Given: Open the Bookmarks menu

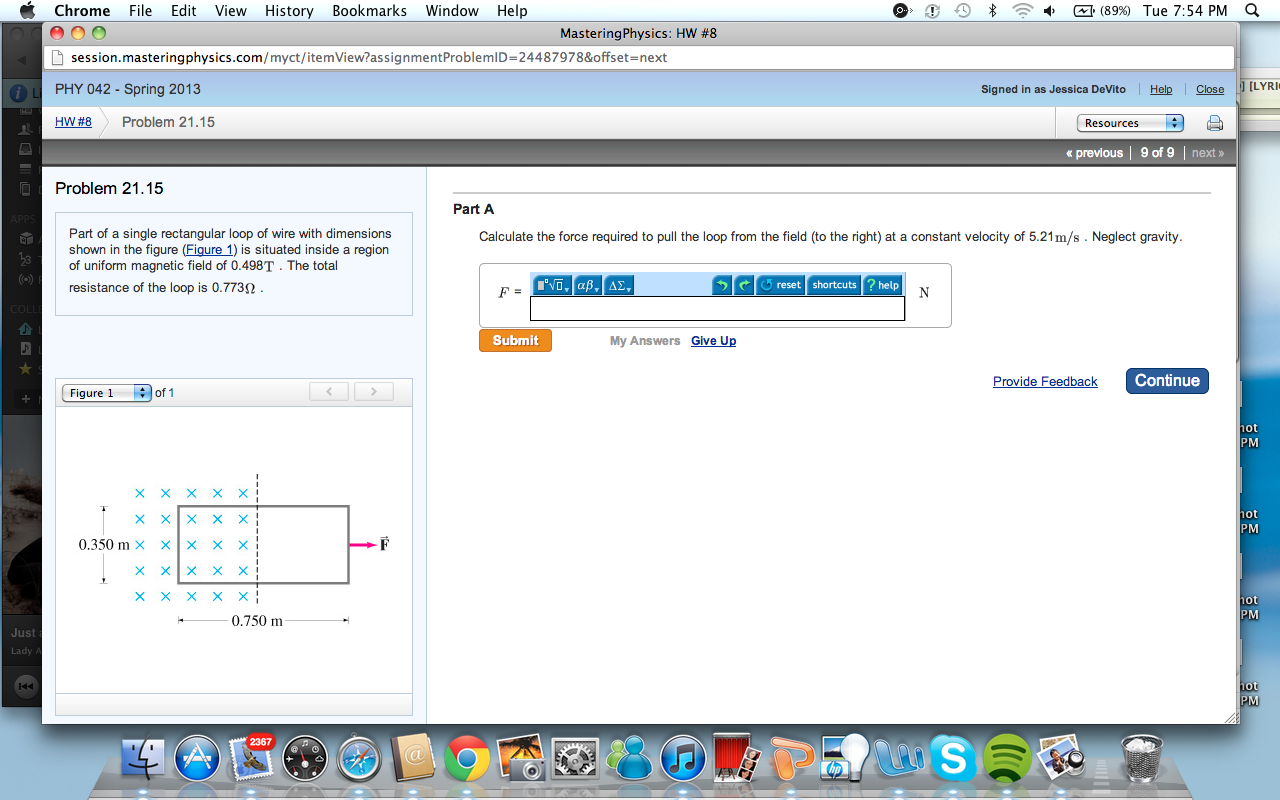Looking at the screenshot, I should click(x=369, y=11).
